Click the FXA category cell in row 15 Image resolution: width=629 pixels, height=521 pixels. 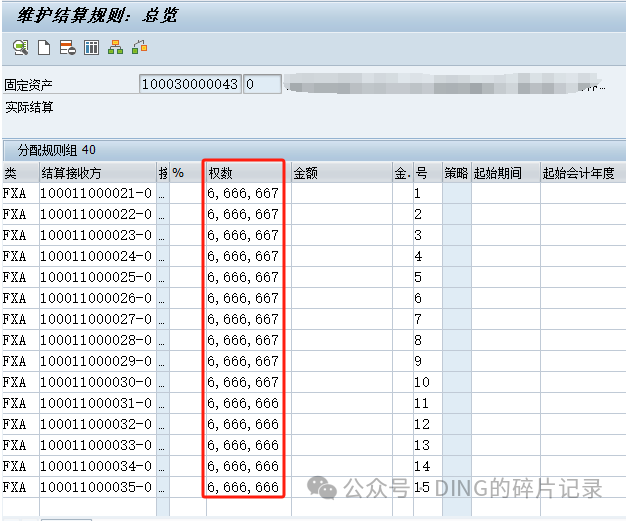(x=21, y=487)
